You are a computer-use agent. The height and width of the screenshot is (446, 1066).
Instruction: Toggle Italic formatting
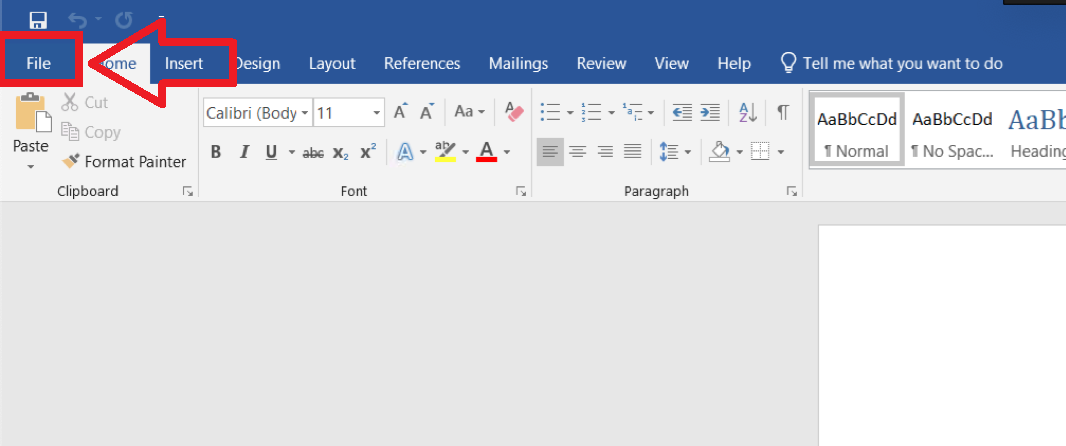[x=243, y=152]
